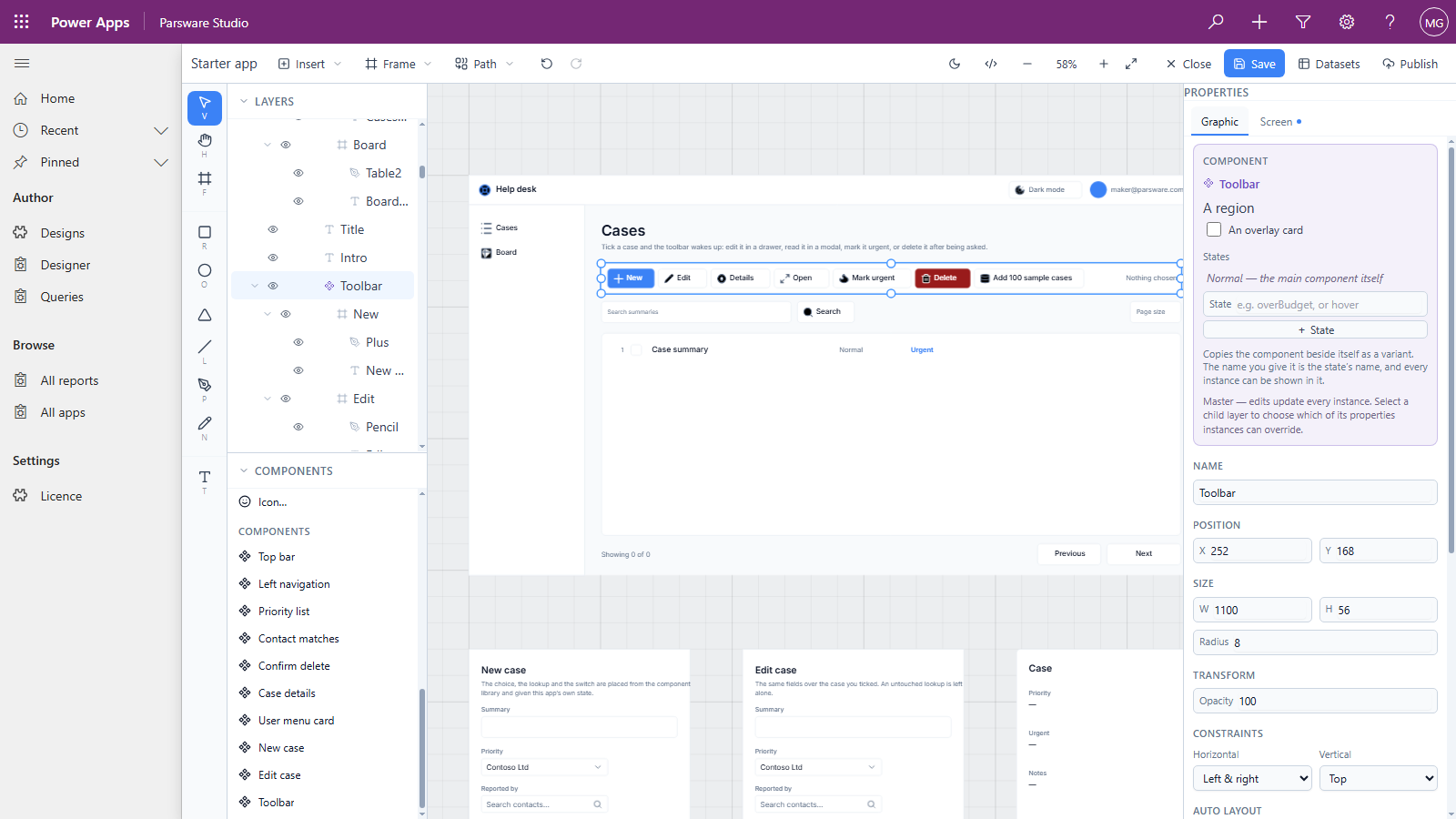The image size is (1456, 819).
Task: Hide the Table2 layer
Action: click(x=298, y=173)
